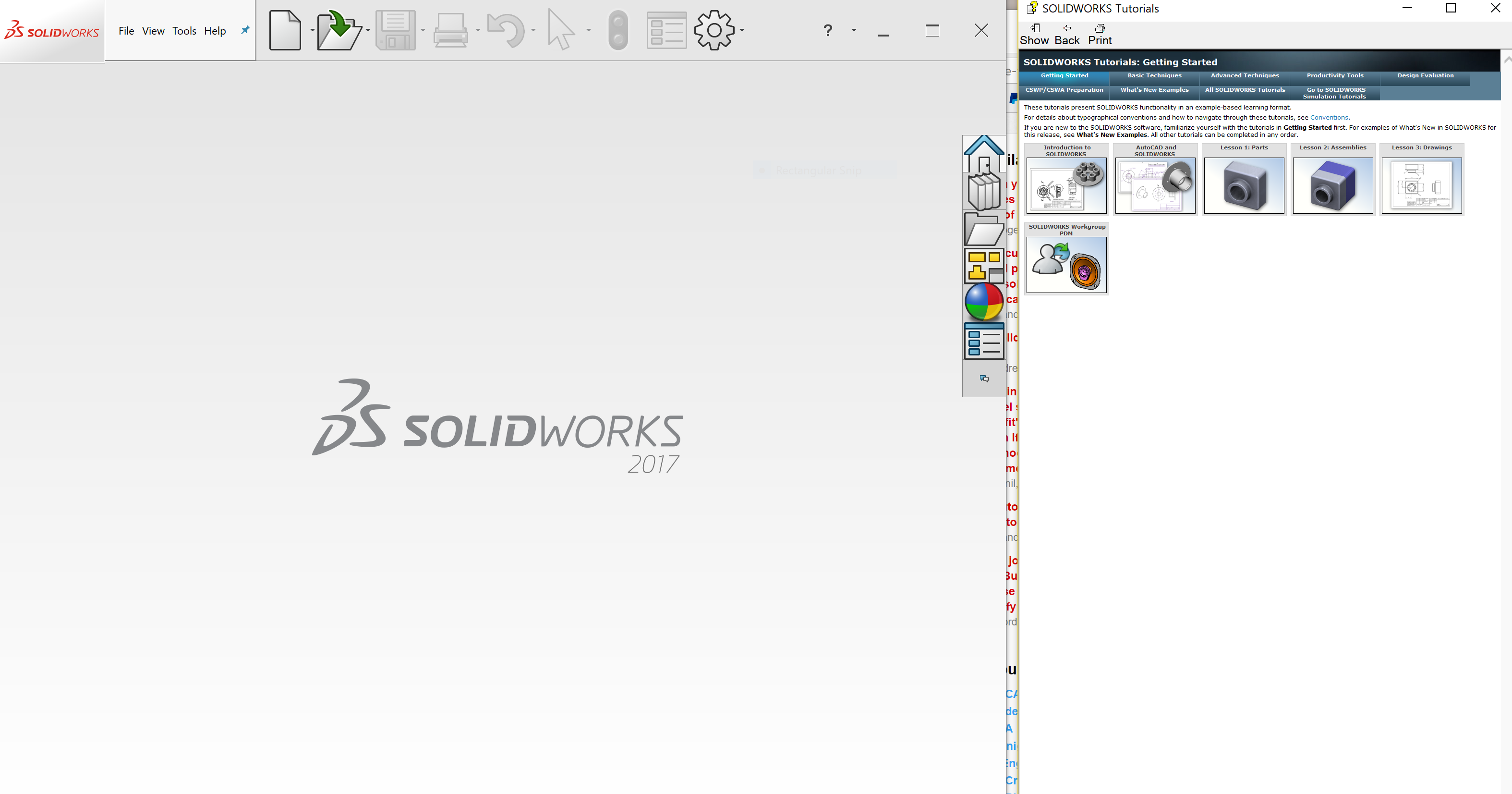Open the Appearances color ball tab
The height and width of the screenshot is (794, 1512).
click(984, 302)
